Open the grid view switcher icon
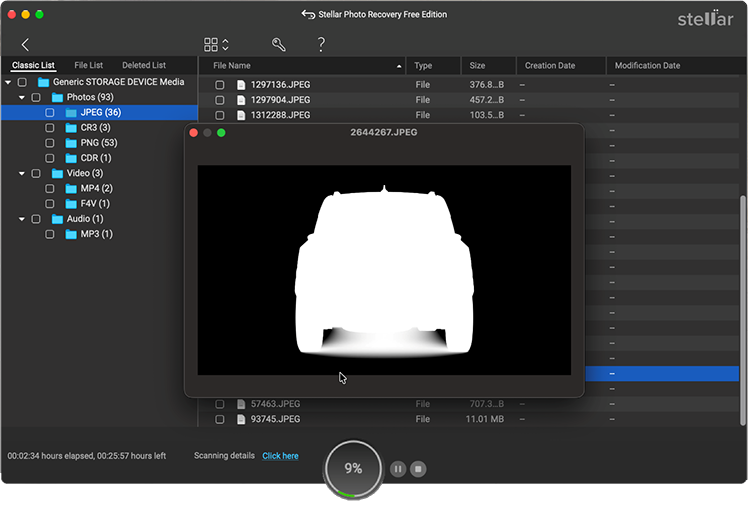The width and height of the screenshot is (750, 505). pyautogui.click(x=211, y=44)
